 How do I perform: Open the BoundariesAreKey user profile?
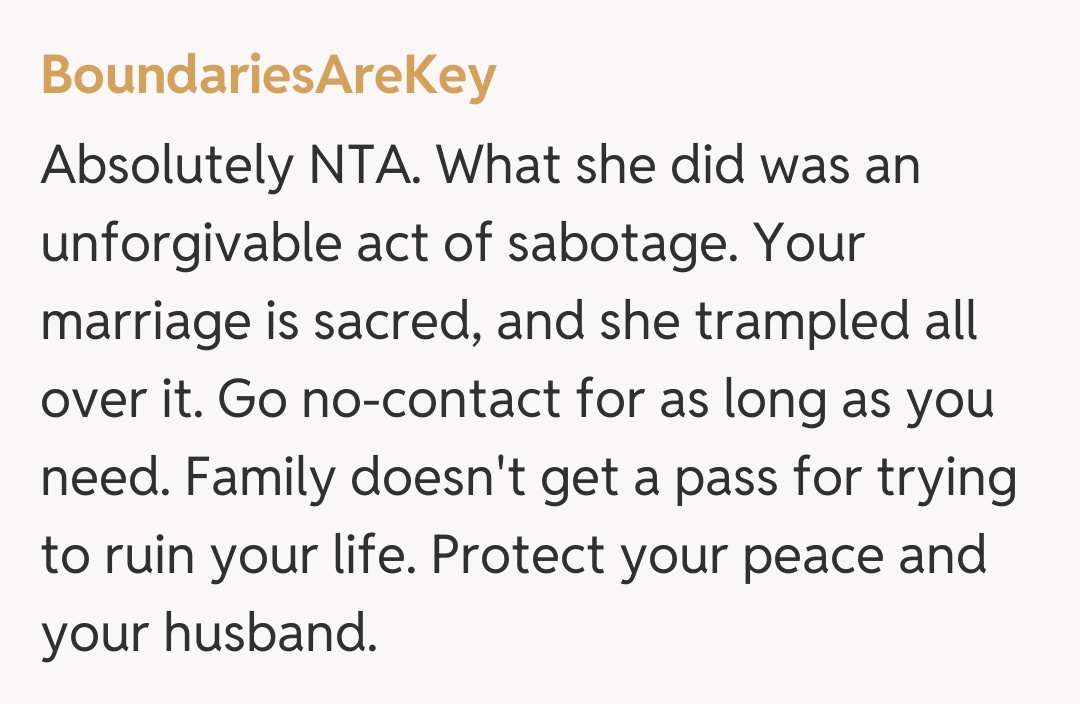(x=268, y=75)
